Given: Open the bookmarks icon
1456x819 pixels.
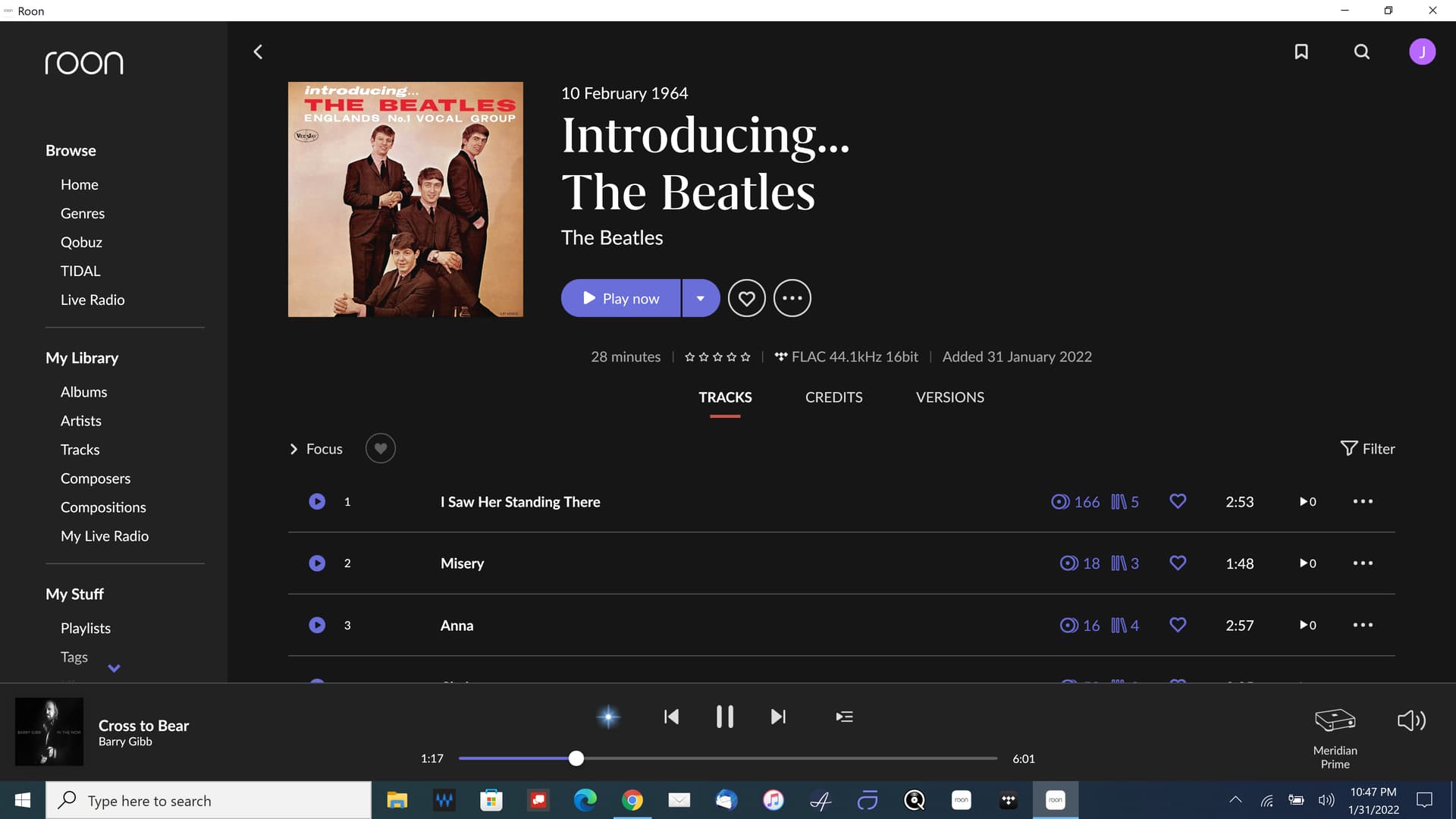Looking at the screenshot, I should (1301, 52).
